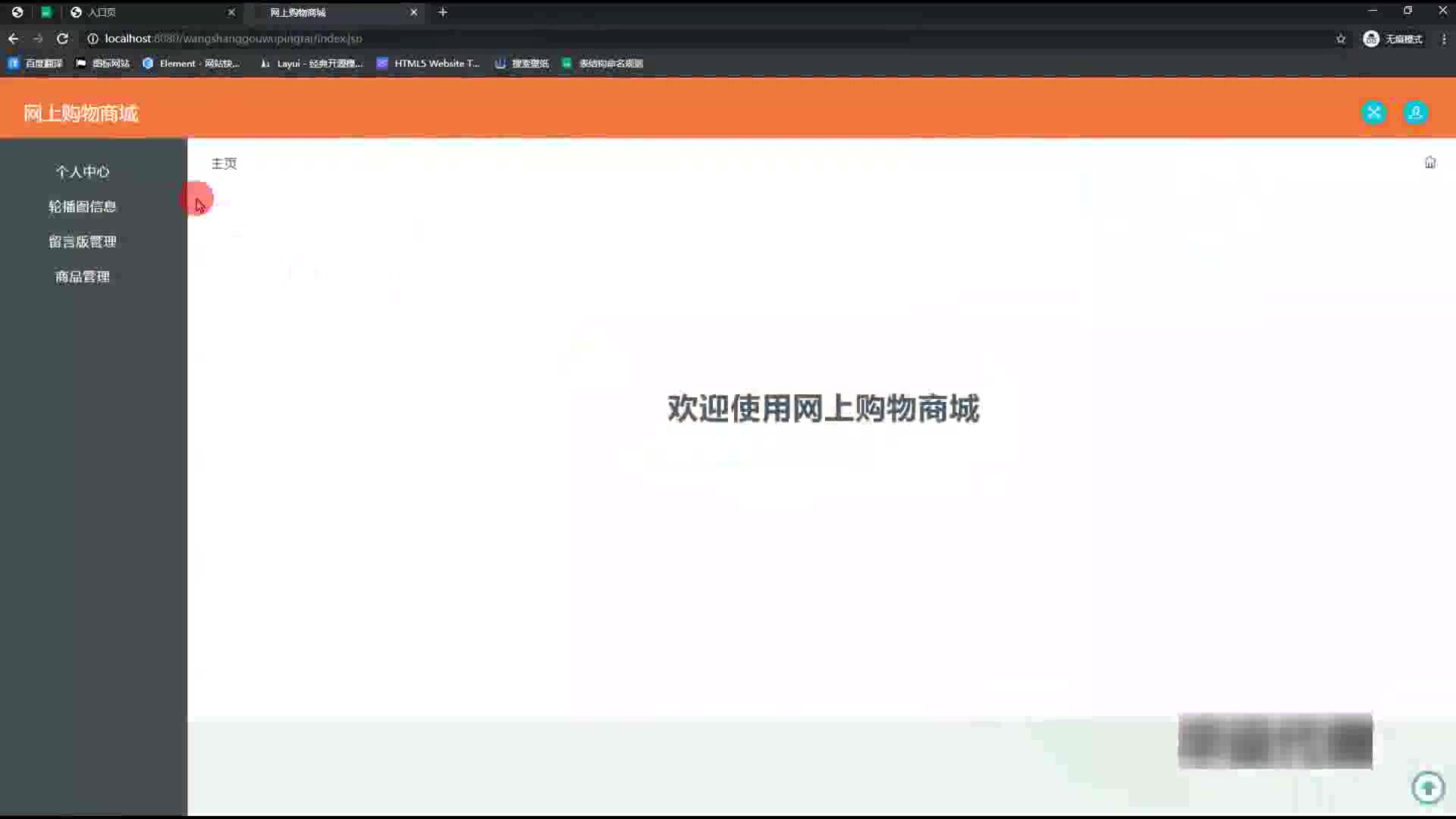Click the 网上购物商城 header title

tap(80, 114)
